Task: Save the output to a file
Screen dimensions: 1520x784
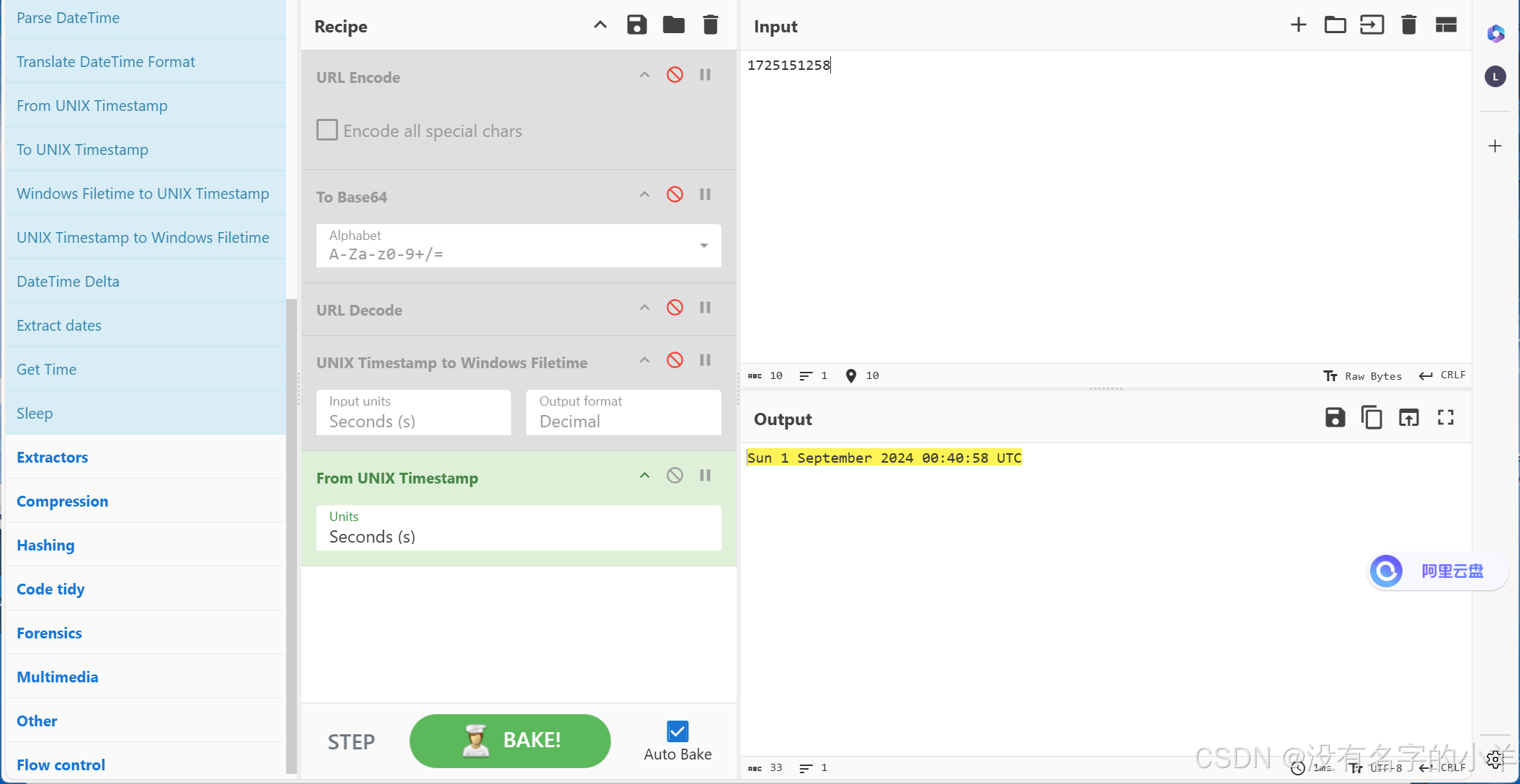Action: [1335, 418]
